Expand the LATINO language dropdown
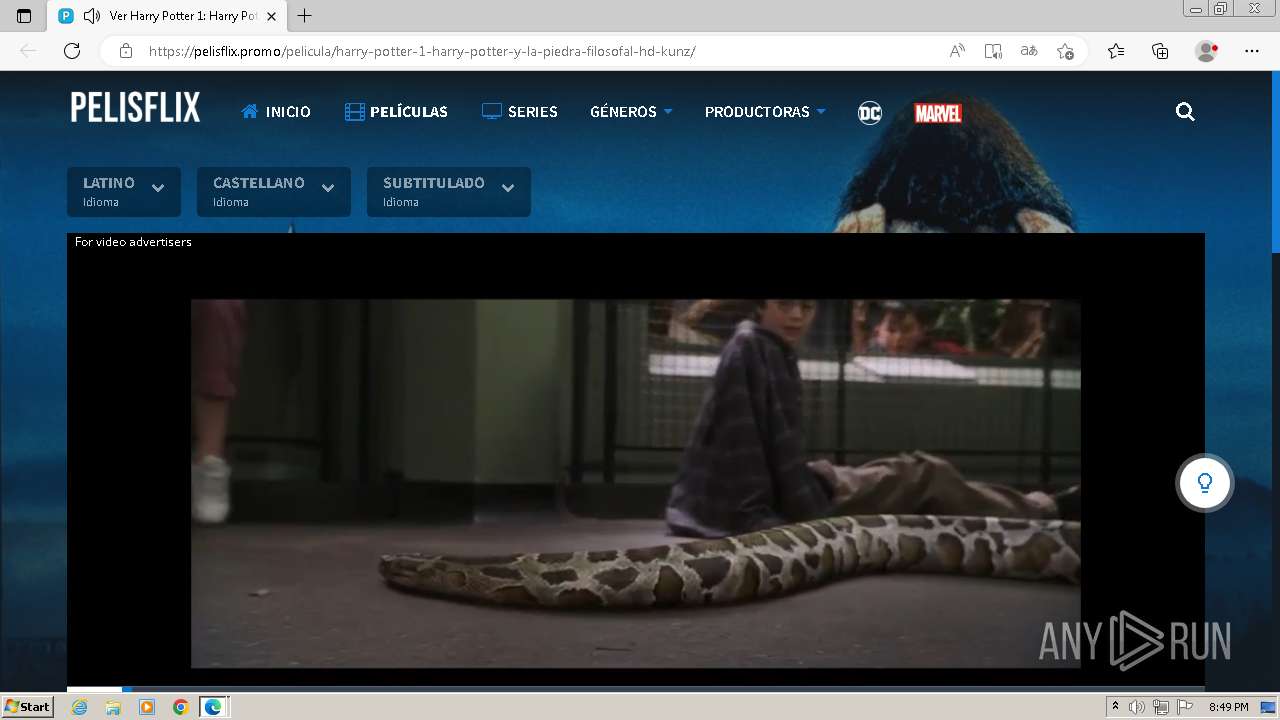The image size is (1280, 720). coord(124,191)
